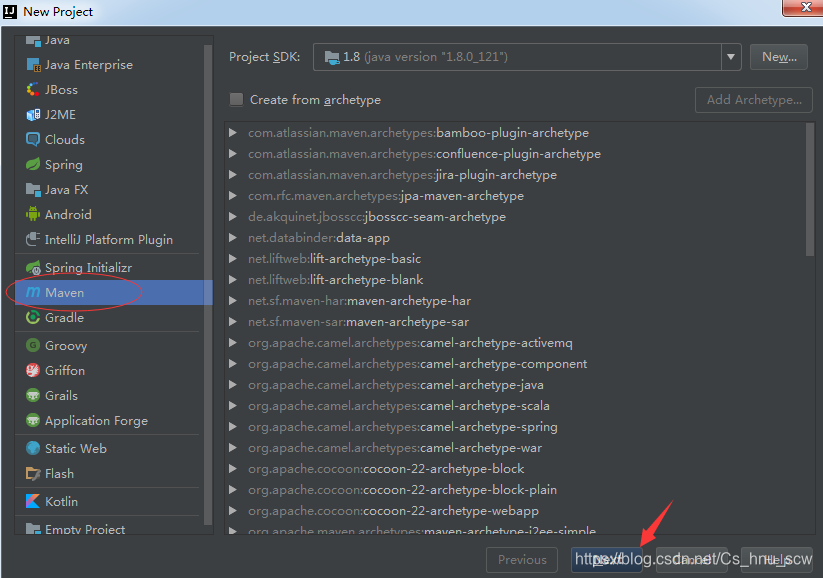Select the Java Enterprise project type
The image size is (823, 578).
[x=89, y=65]
